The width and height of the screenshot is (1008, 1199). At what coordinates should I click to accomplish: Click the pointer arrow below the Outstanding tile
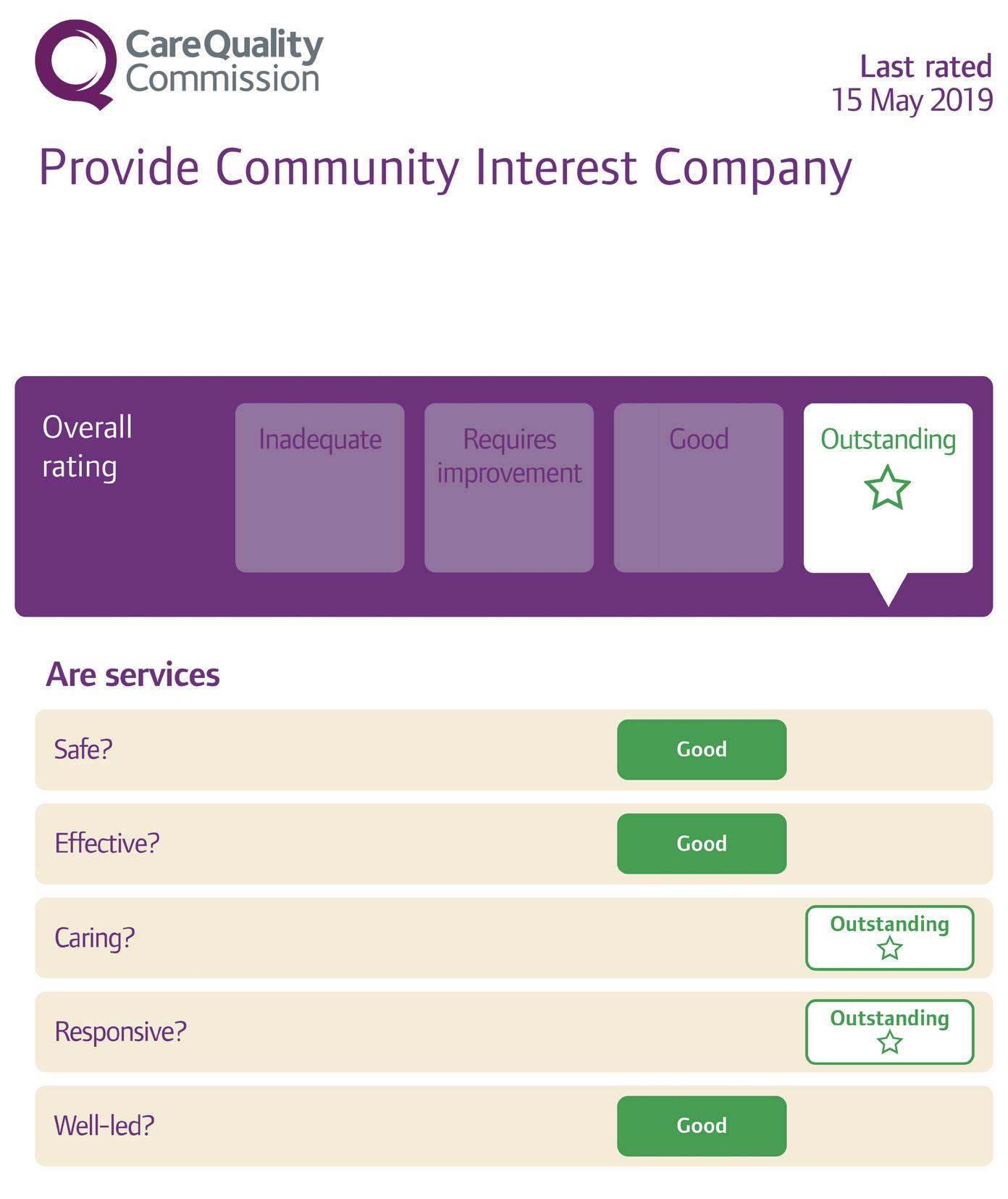click(888, 589)
